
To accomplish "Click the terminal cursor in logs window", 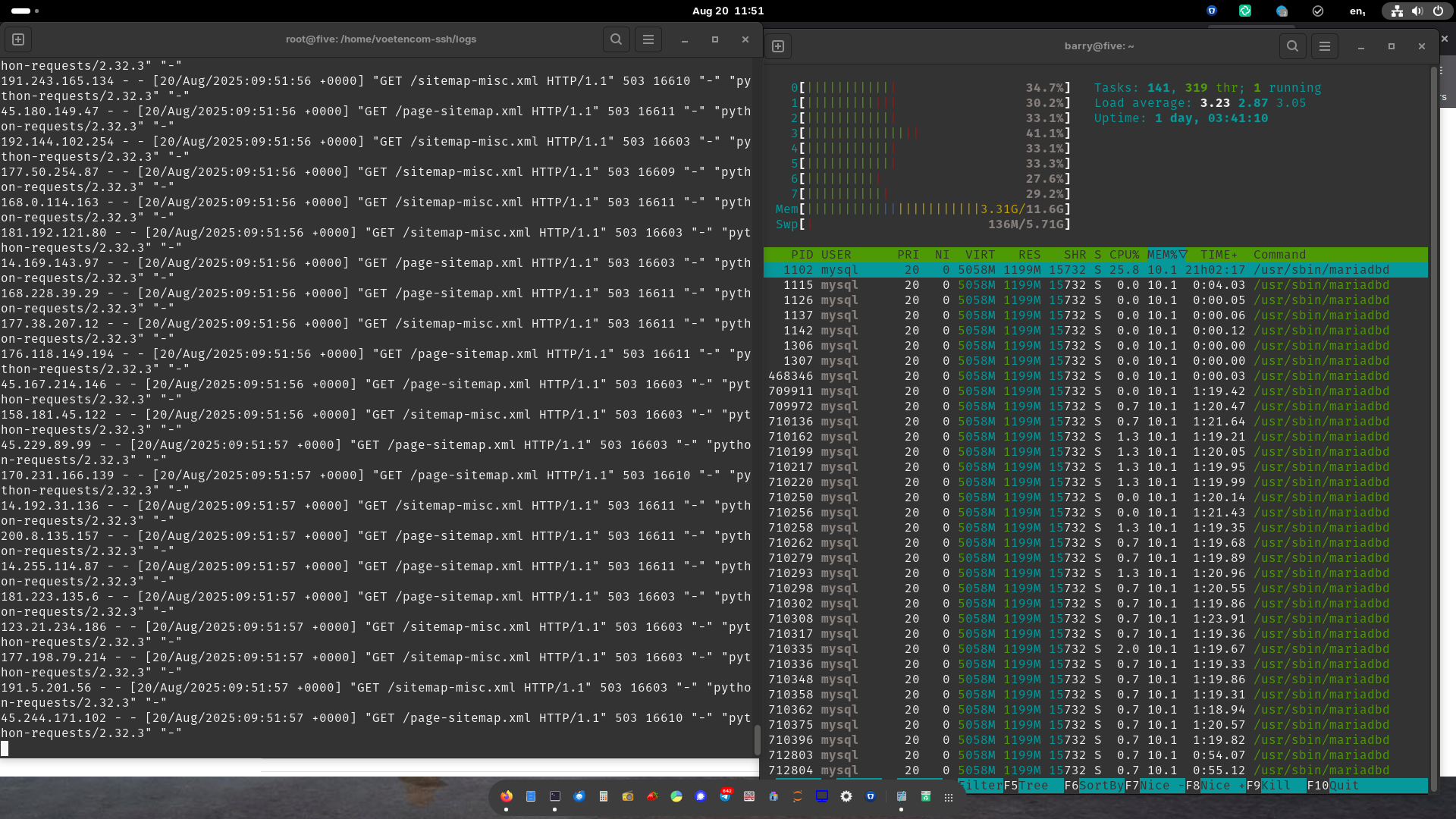I will pyautogui.click(x=5, y=748).
